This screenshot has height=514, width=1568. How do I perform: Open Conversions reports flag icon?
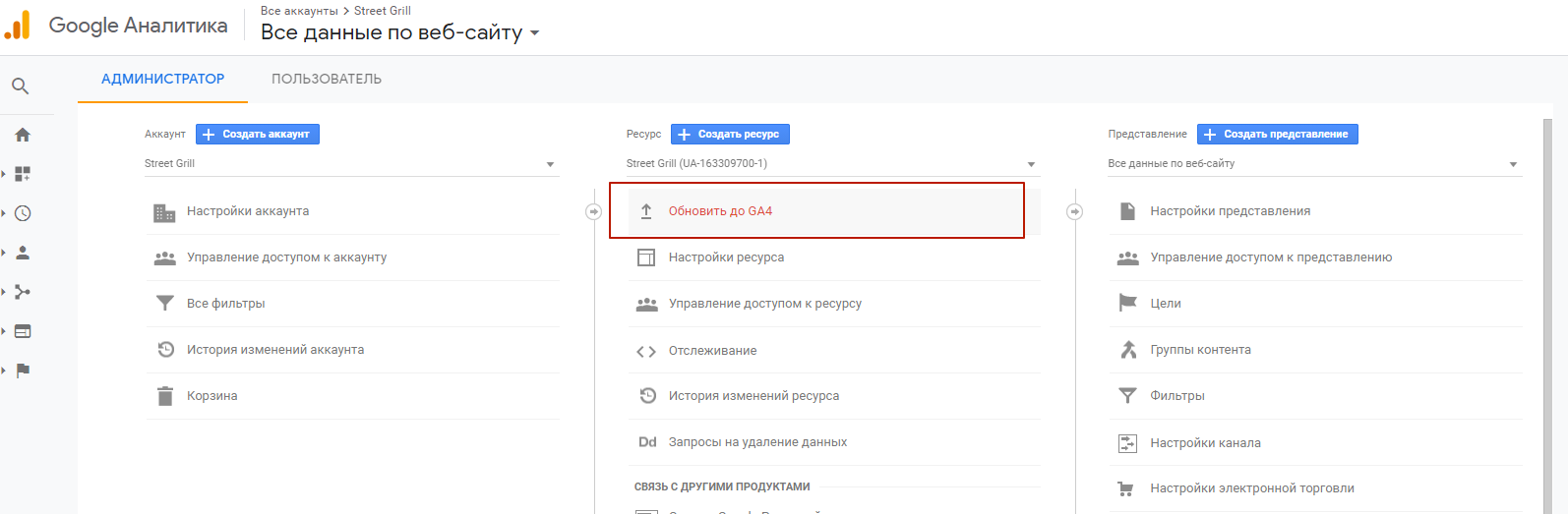click(x=23, y=371)
